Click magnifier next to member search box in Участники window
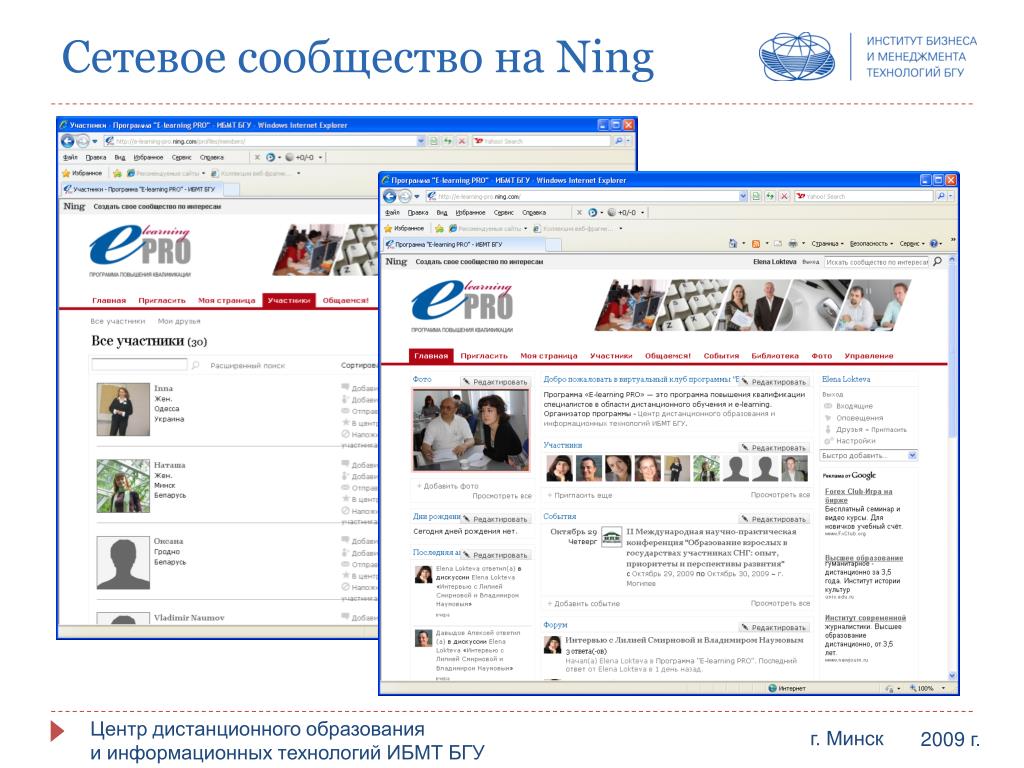Screen dimensions: 1024x768 (195, 365)
